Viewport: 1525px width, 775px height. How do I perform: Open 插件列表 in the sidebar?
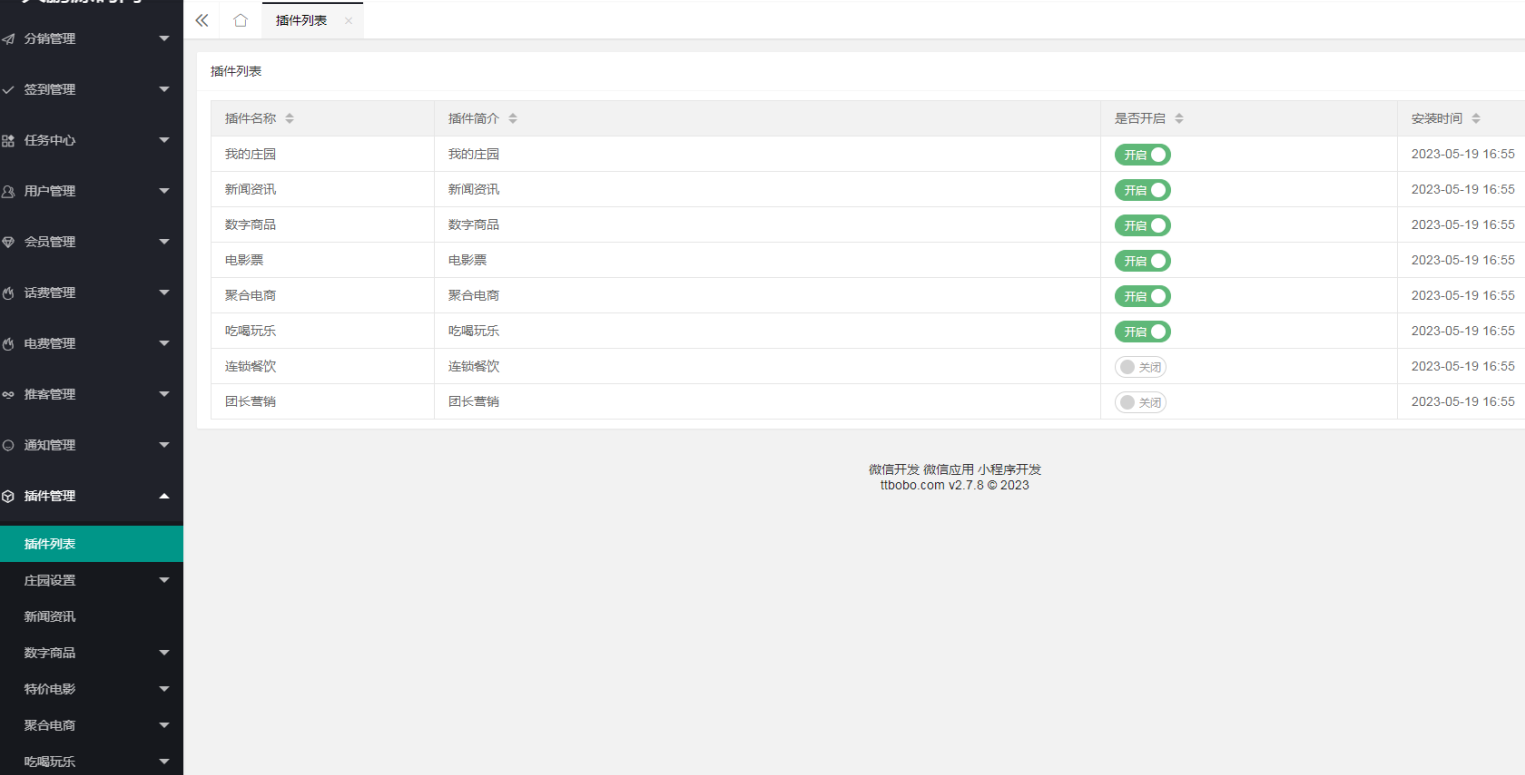(x=91, y=544)
